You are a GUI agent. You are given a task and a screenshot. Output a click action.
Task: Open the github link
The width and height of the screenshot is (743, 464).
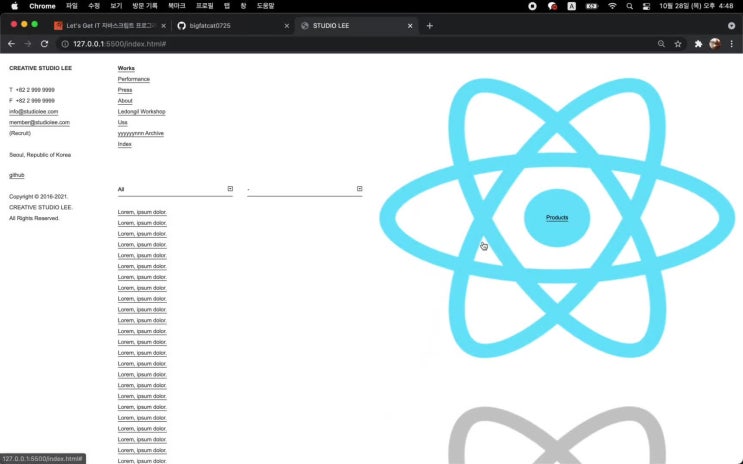pos(17,175)
